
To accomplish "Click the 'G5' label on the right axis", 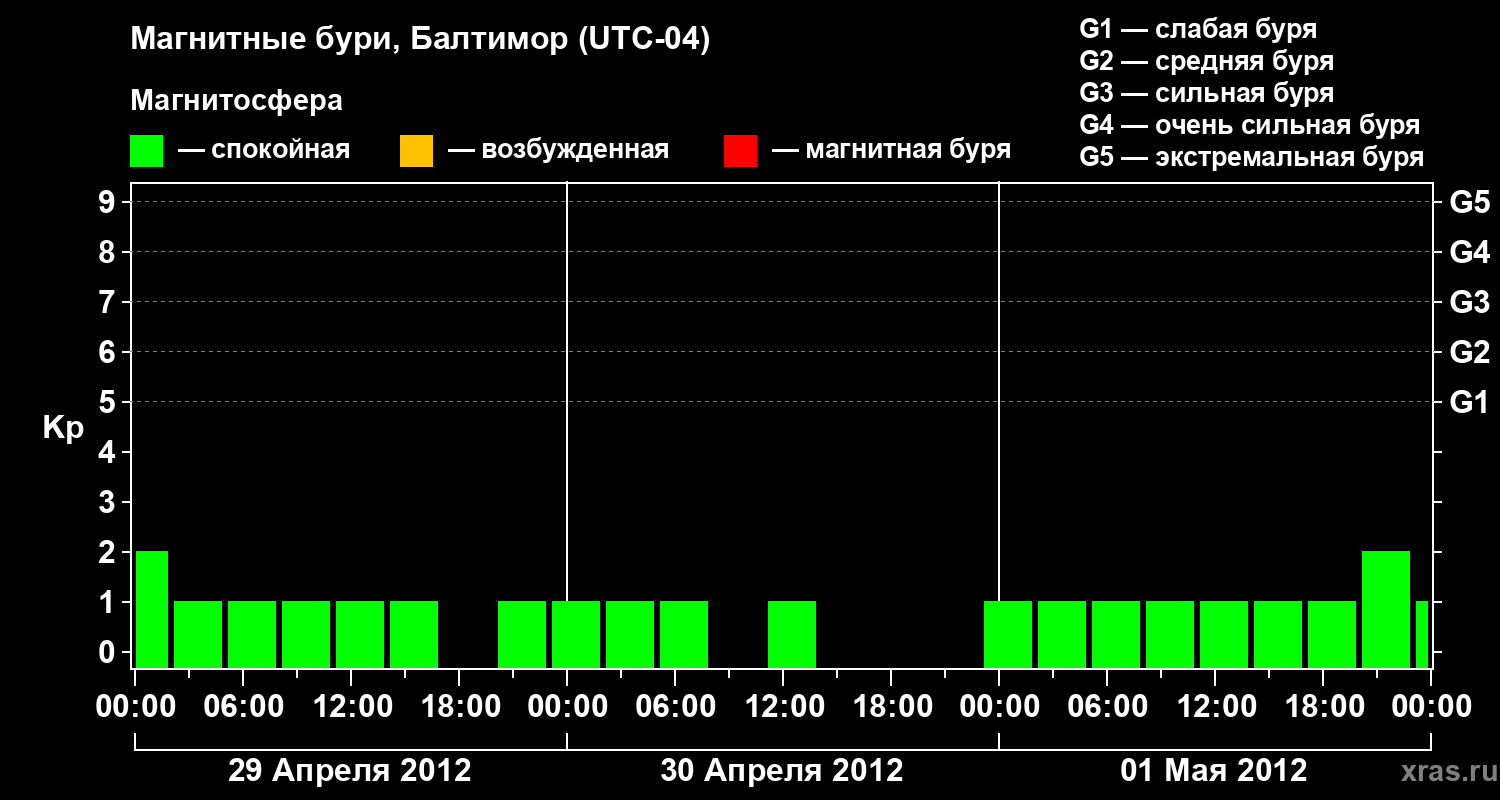I will coord(1469,202).
